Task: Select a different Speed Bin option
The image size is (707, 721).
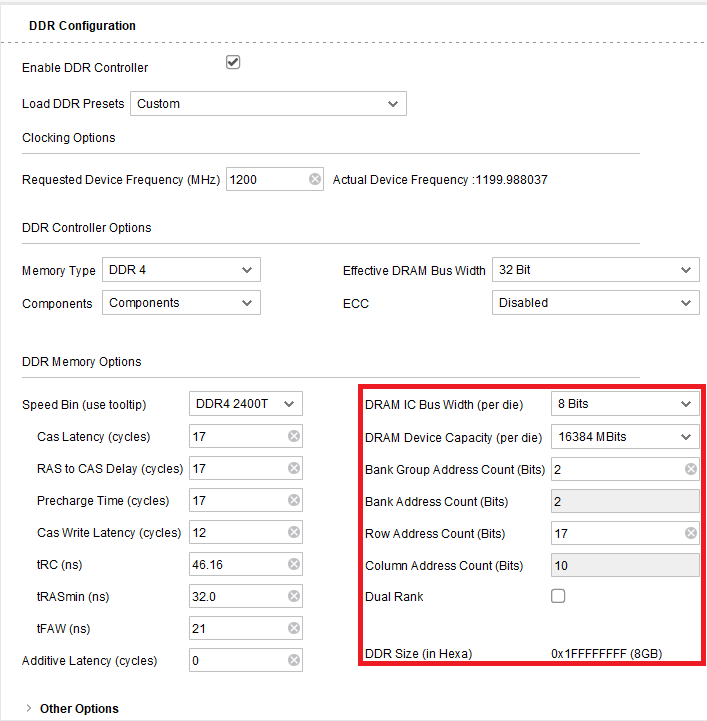Action: [x=245, y=404]
